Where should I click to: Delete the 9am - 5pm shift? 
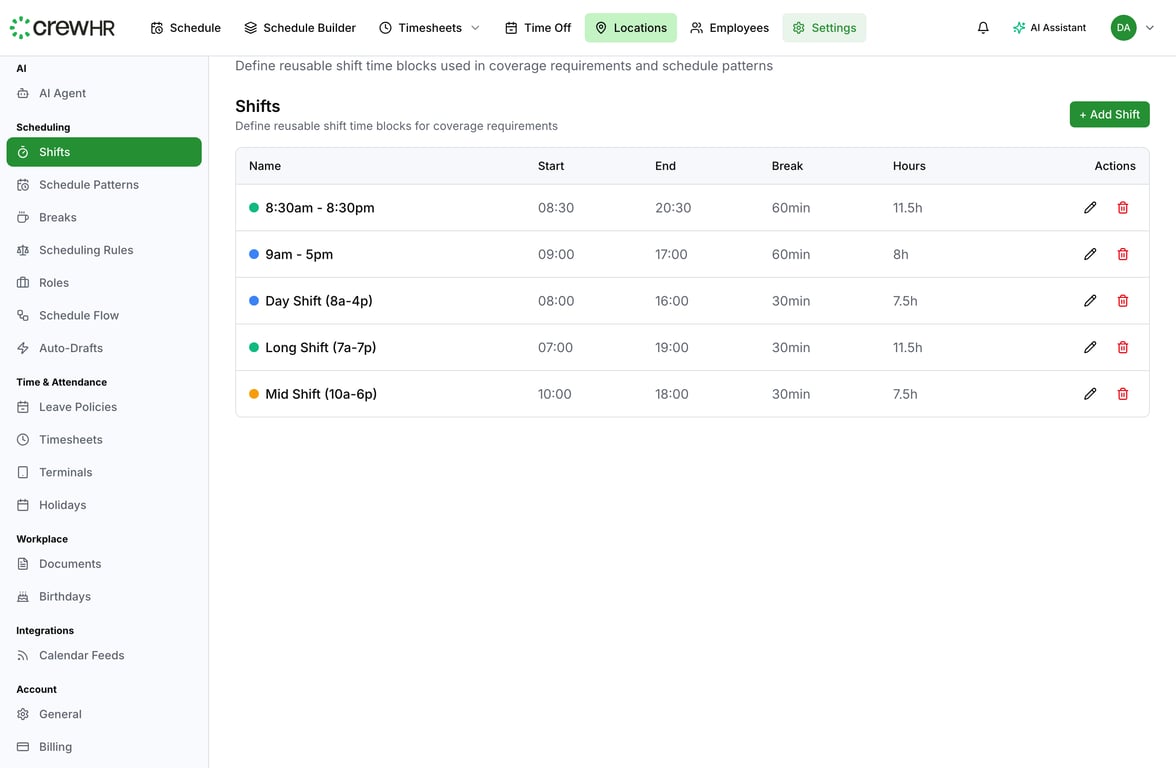pos(1122,254)
